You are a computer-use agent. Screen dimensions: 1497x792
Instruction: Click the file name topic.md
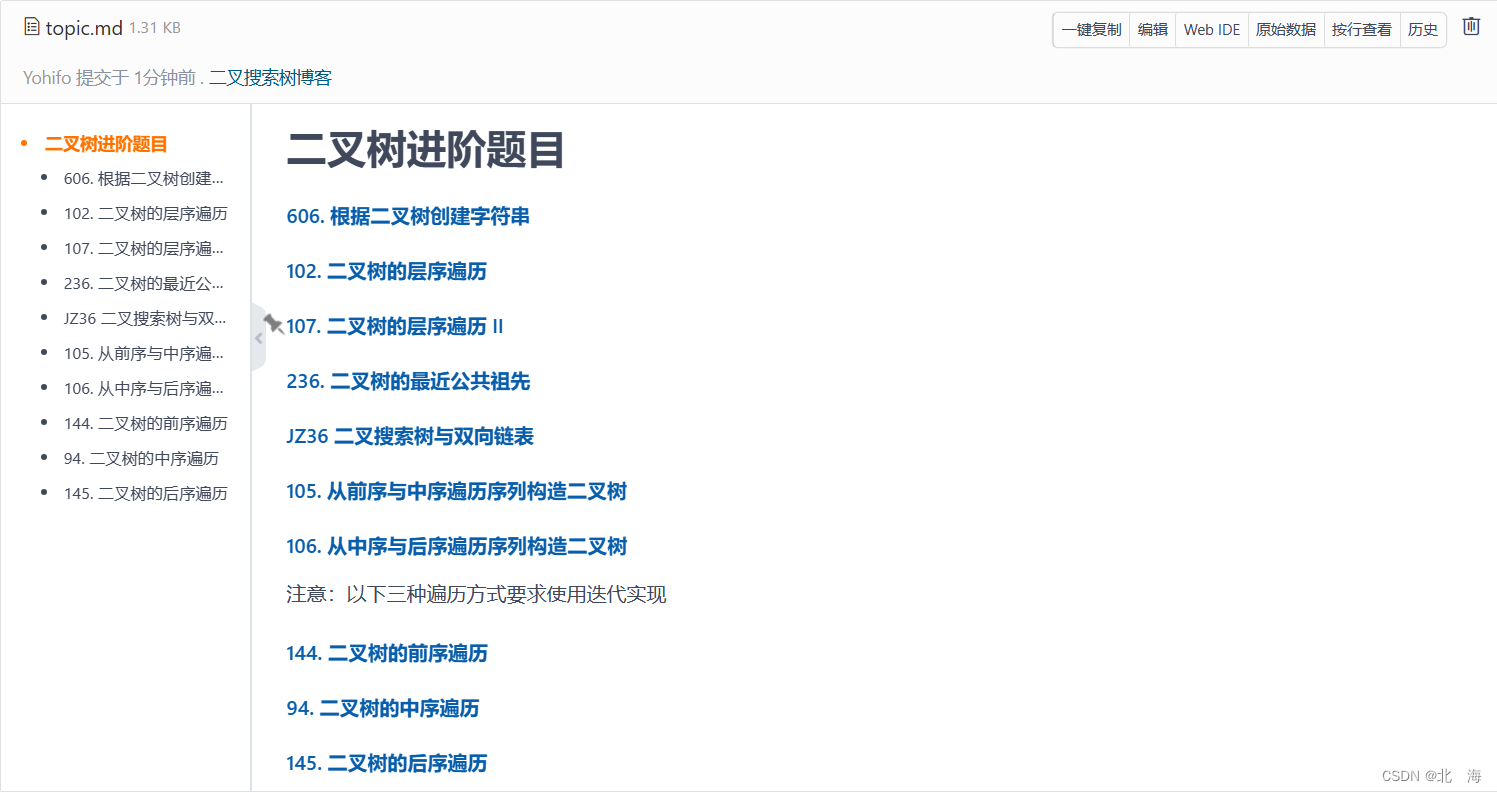point(84,28)
